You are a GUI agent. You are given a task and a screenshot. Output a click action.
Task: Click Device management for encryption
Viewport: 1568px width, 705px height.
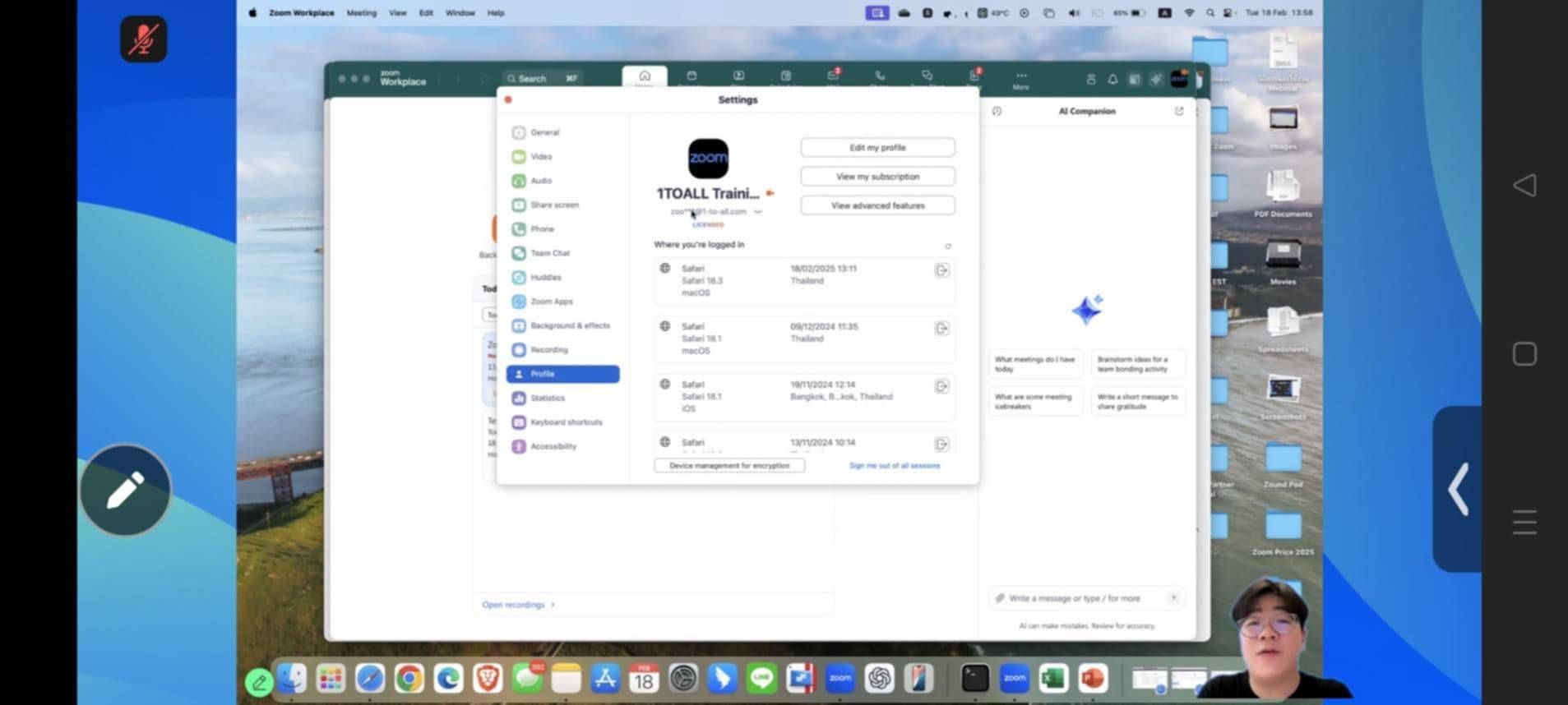[729, 466]
